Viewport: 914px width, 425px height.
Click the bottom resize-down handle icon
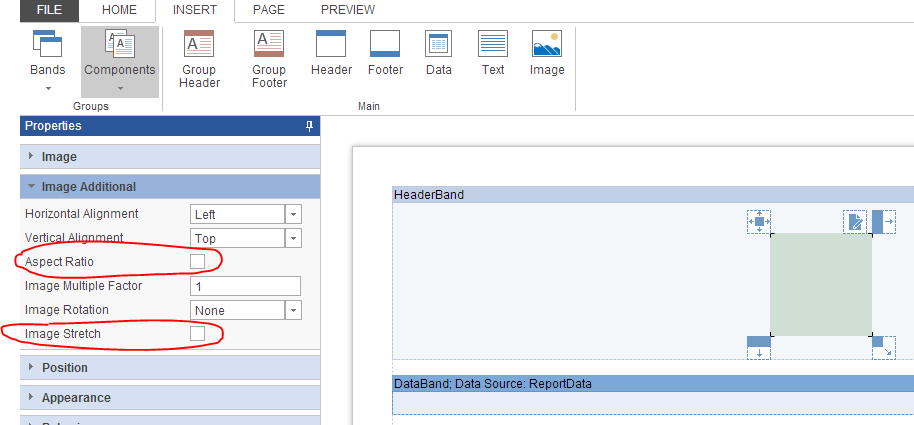[759, 347]
